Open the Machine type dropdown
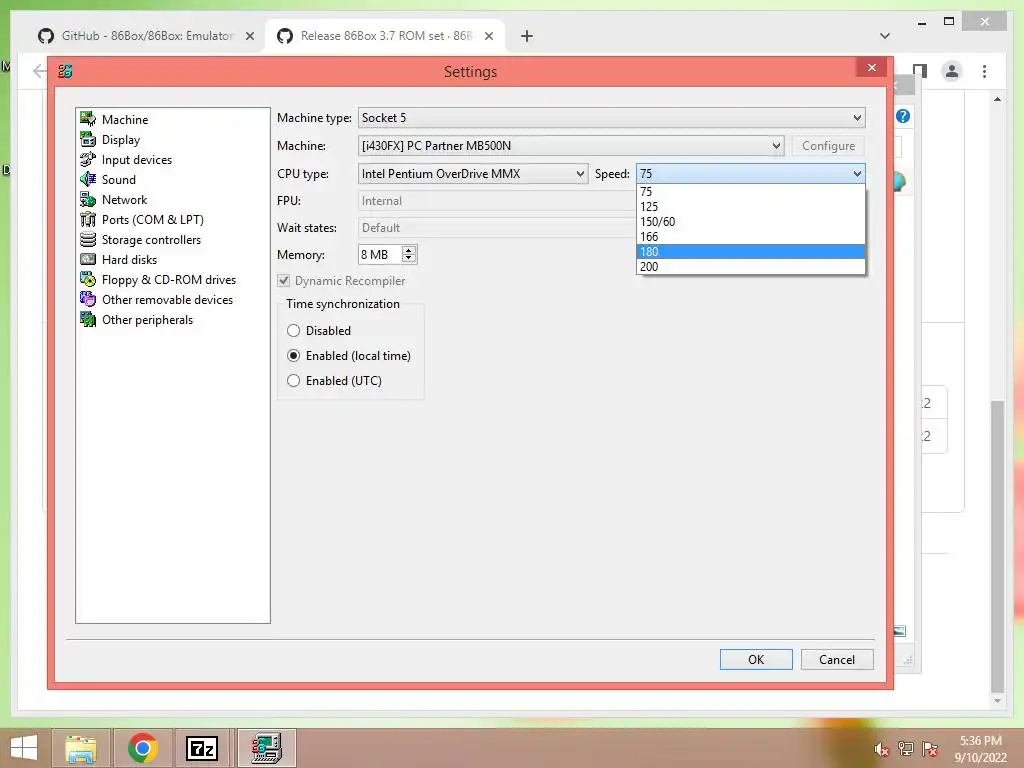1024x768 pixels. tap(611, 118)
